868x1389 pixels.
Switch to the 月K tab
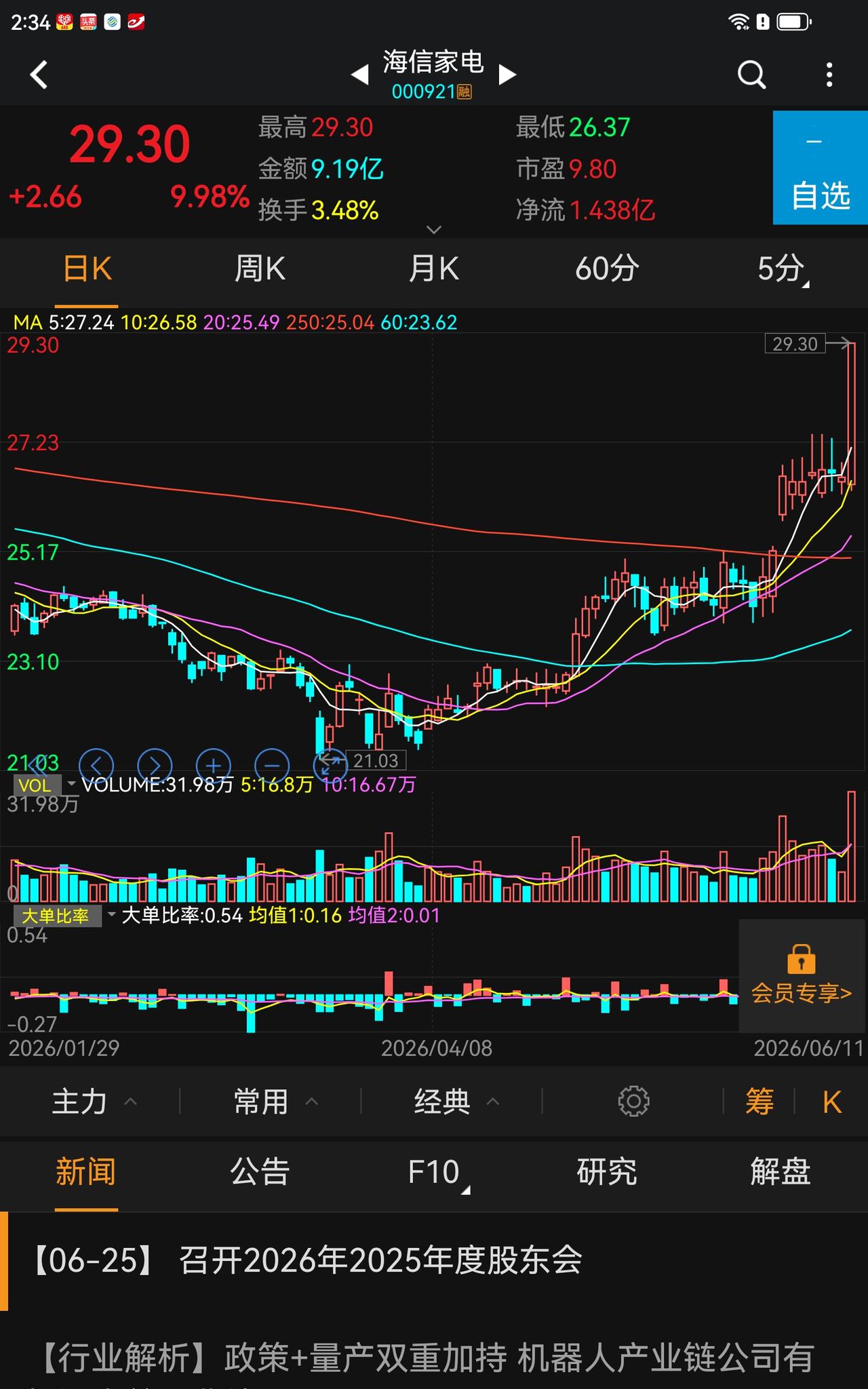tap(433, 269)
